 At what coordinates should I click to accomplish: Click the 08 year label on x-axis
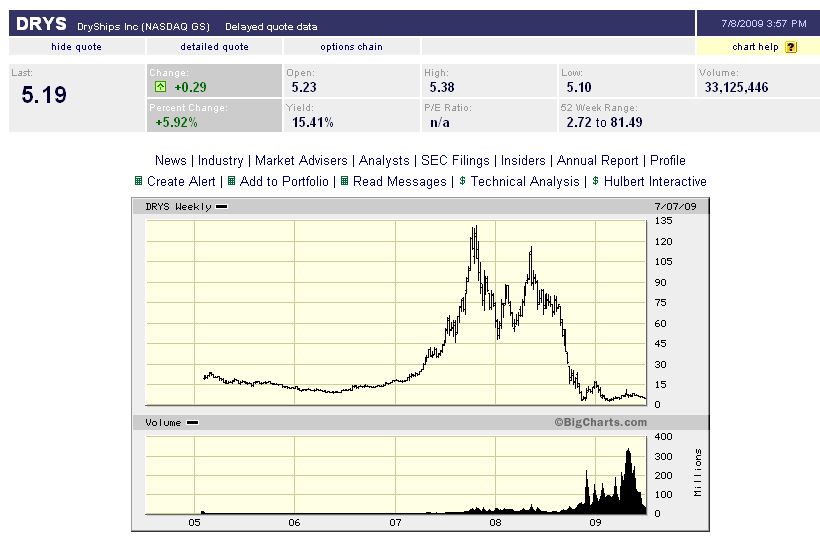(x=495, y=522)
